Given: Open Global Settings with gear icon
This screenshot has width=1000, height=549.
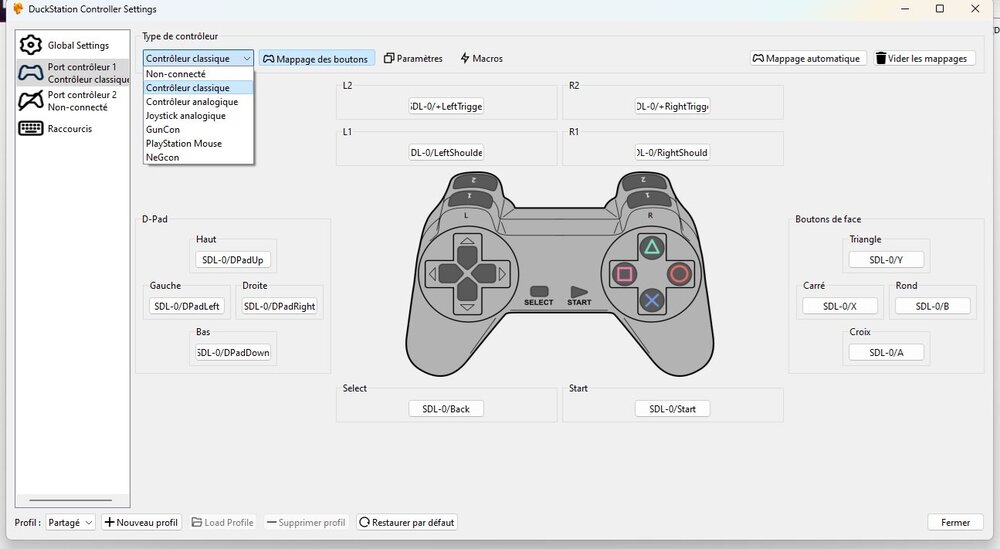Looking at the screenshot, I should click(x=72, y=45).
